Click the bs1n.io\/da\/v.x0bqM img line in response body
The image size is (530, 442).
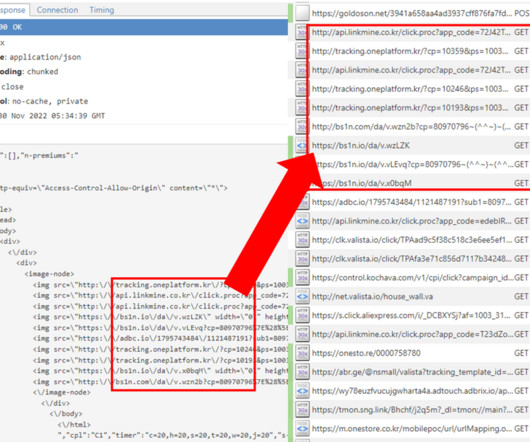tap(161, 371)
